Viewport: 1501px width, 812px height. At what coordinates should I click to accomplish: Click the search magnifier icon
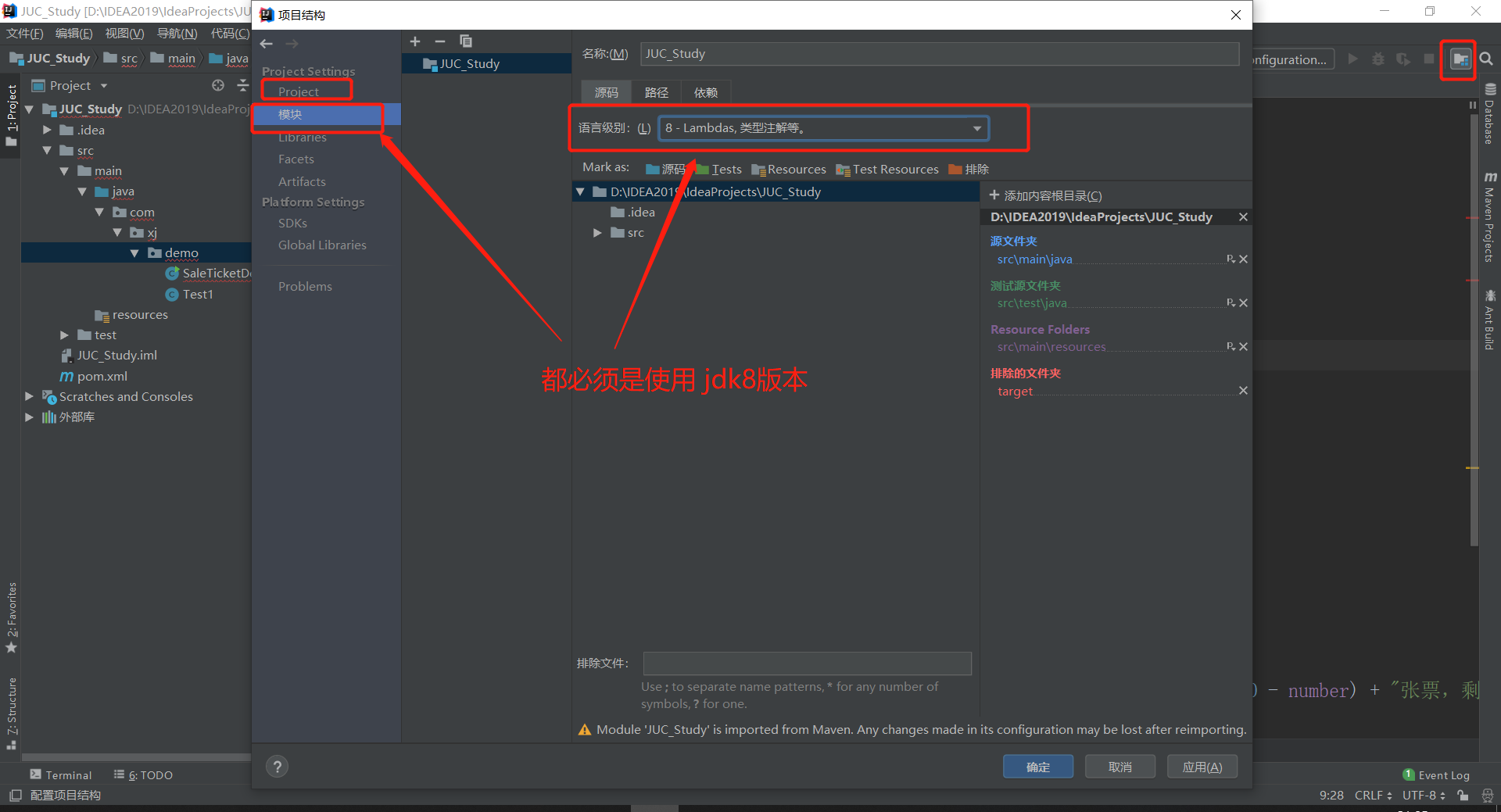pyautogui.click(x=1486, y=59)
